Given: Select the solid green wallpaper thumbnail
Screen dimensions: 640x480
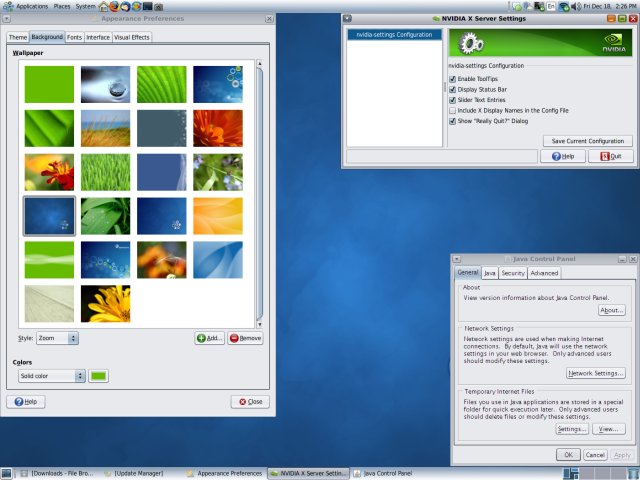Looking at the screenshot, I should pos(49,84).
